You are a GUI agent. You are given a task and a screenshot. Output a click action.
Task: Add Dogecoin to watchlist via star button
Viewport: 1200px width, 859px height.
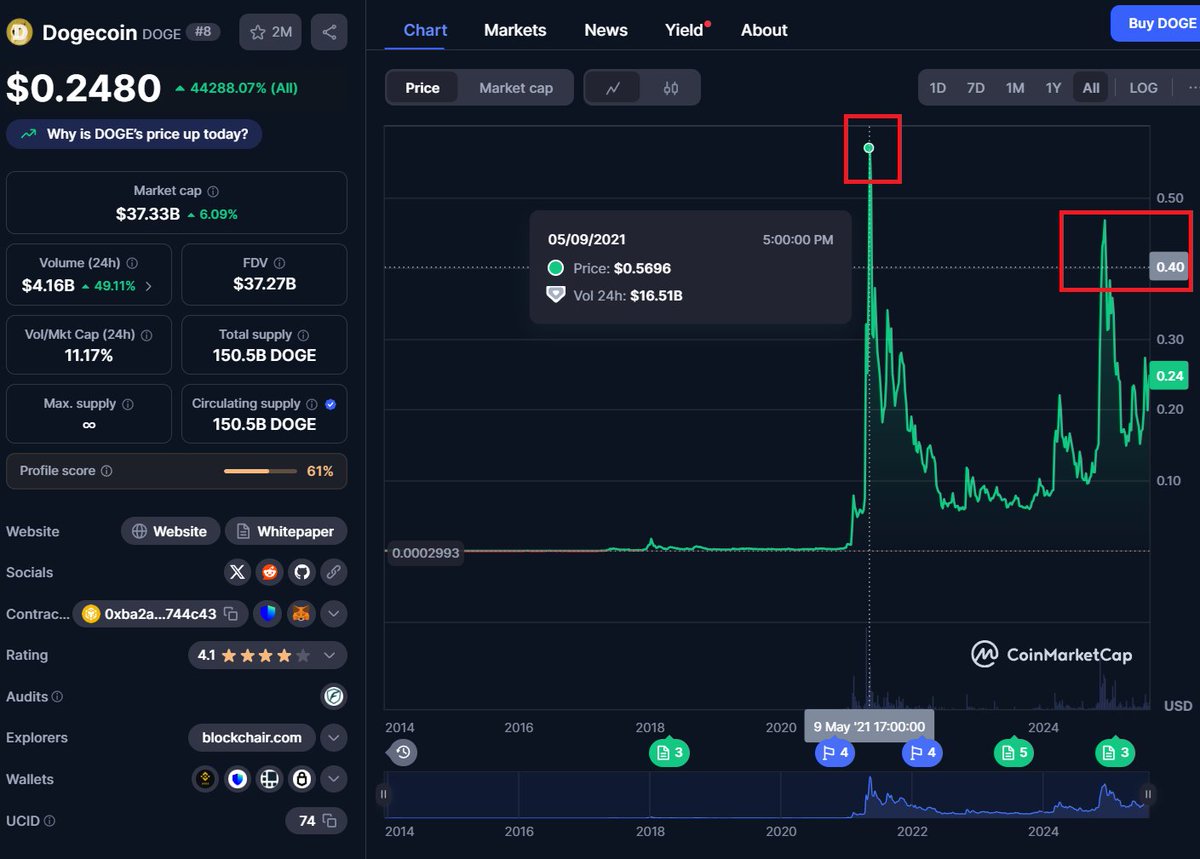270,32
